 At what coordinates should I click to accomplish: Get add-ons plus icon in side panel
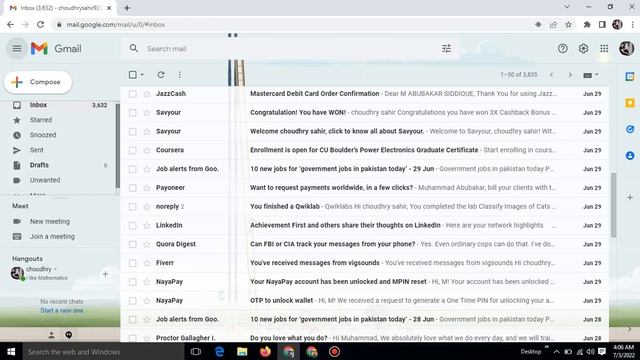630,197
